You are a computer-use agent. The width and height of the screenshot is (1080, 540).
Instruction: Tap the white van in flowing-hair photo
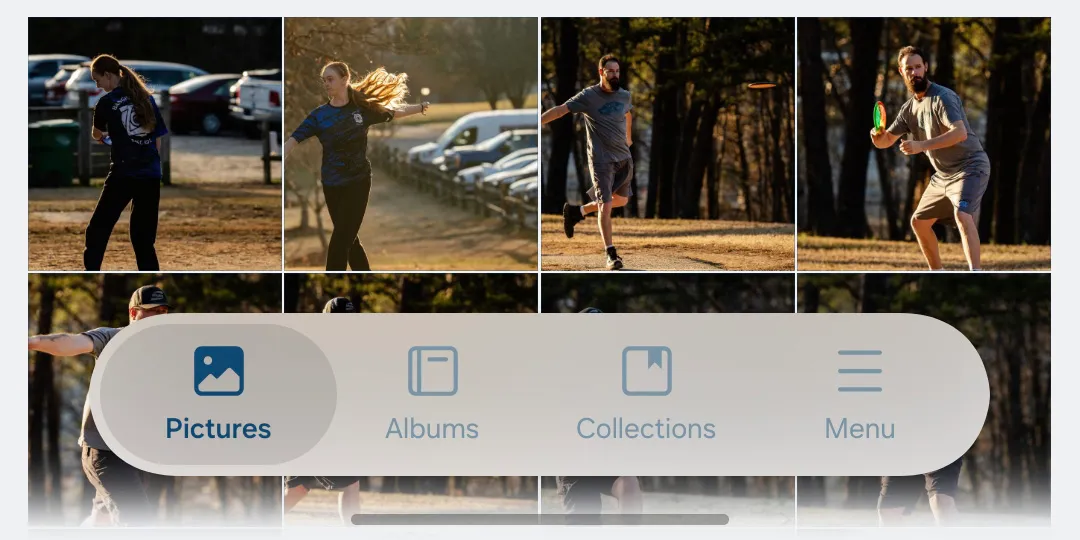coord(478,128)
